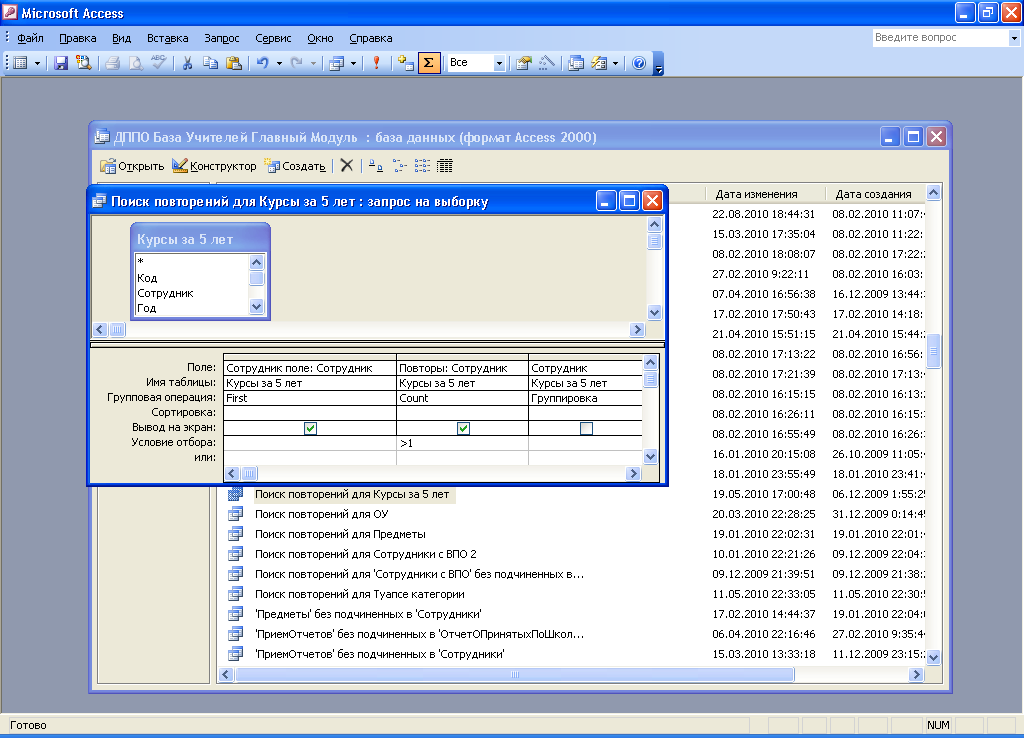Open the Вид menu
This screenshot has height=738, width=1024.
[121, 38]
